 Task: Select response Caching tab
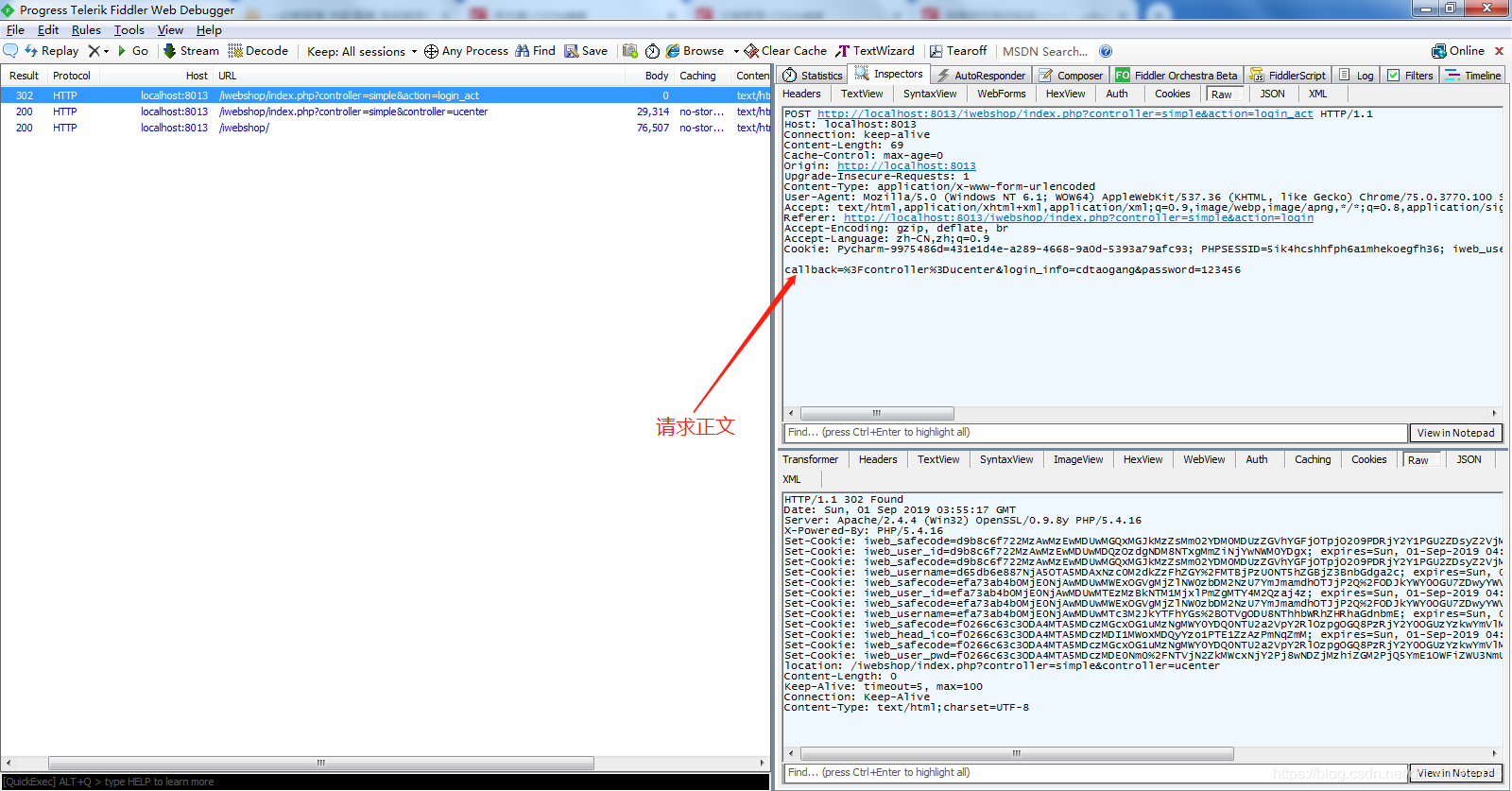tap(1313, 459)
